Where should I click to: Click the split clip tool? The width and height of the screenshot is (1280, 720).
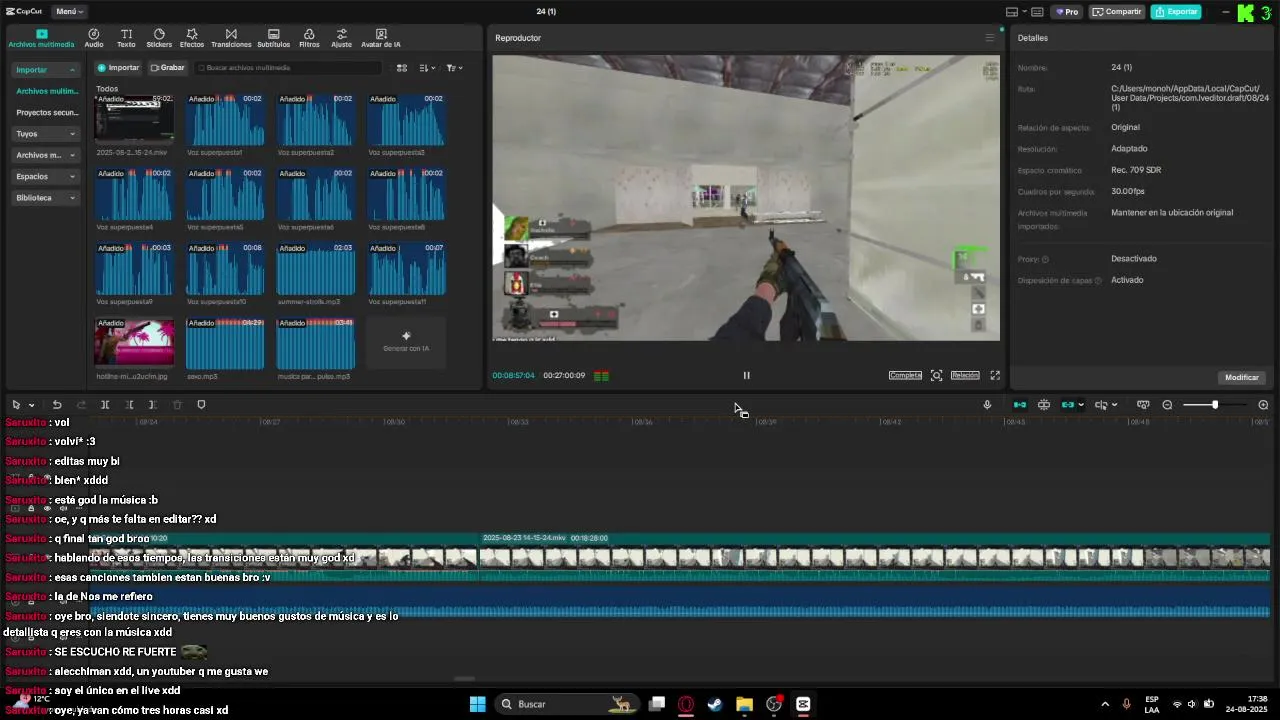coord(105,405)
